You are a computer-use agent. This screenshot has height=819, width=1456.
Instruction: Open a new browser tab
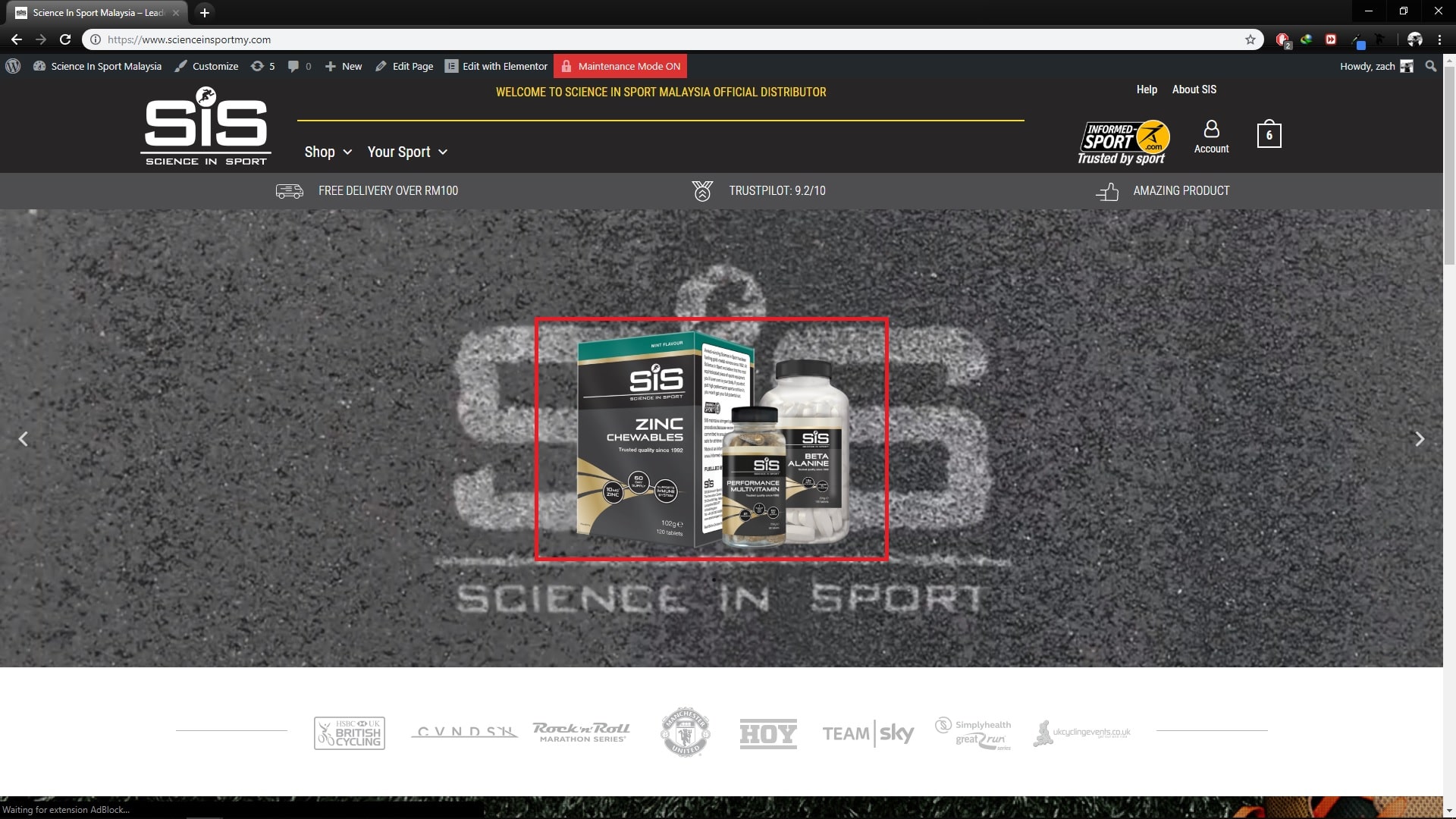[x=204, y=12]
